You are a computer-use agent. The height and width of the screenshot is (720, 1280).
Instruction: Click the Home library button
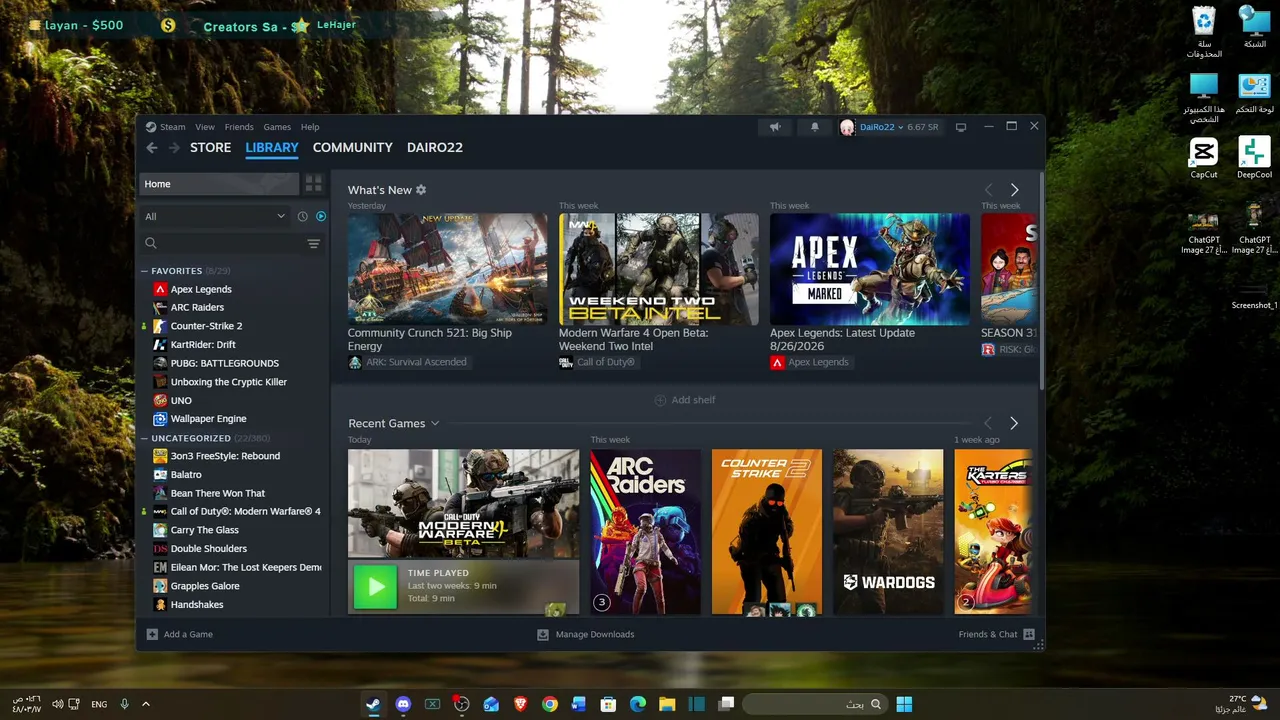[x=219, y=184]
